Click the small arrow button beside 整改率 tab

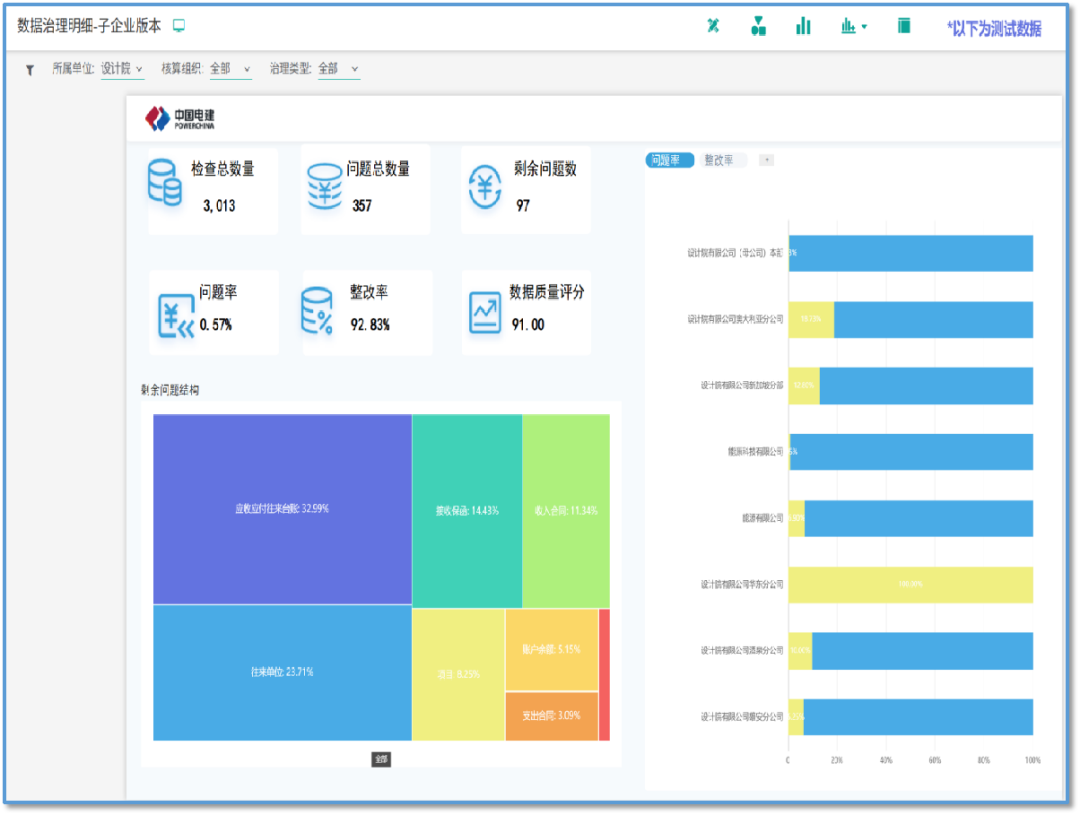(x=767, y=161)
